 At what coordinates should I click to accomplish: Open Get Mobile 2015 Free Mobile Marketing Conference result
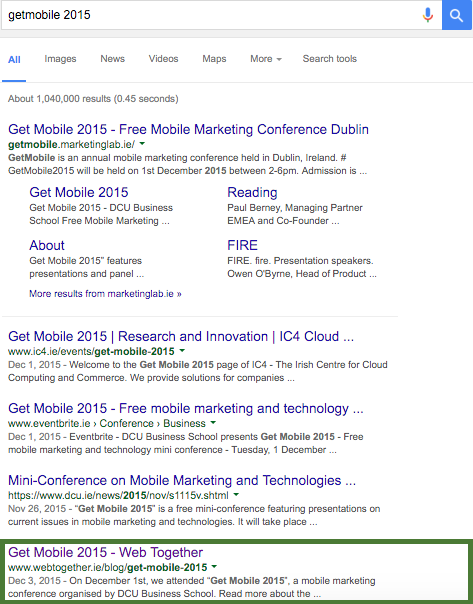pyautogui.click(x=188, y=129)
